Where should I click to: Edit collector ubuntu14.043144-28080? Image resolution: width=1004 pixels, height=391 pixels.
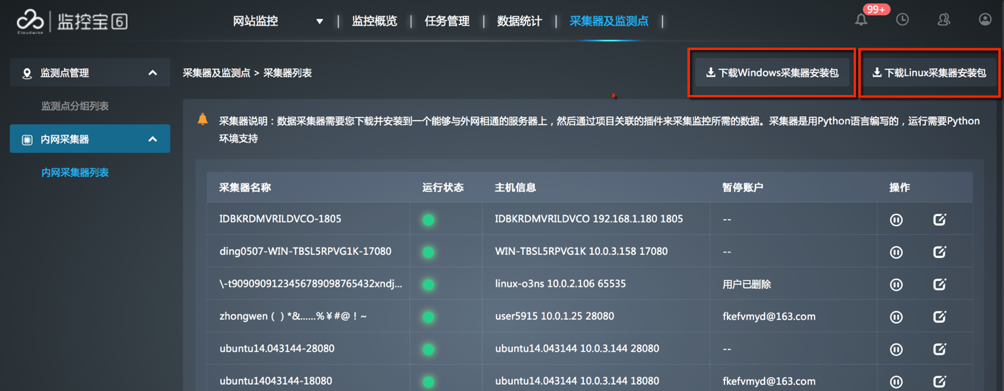(x=939, y=349)
